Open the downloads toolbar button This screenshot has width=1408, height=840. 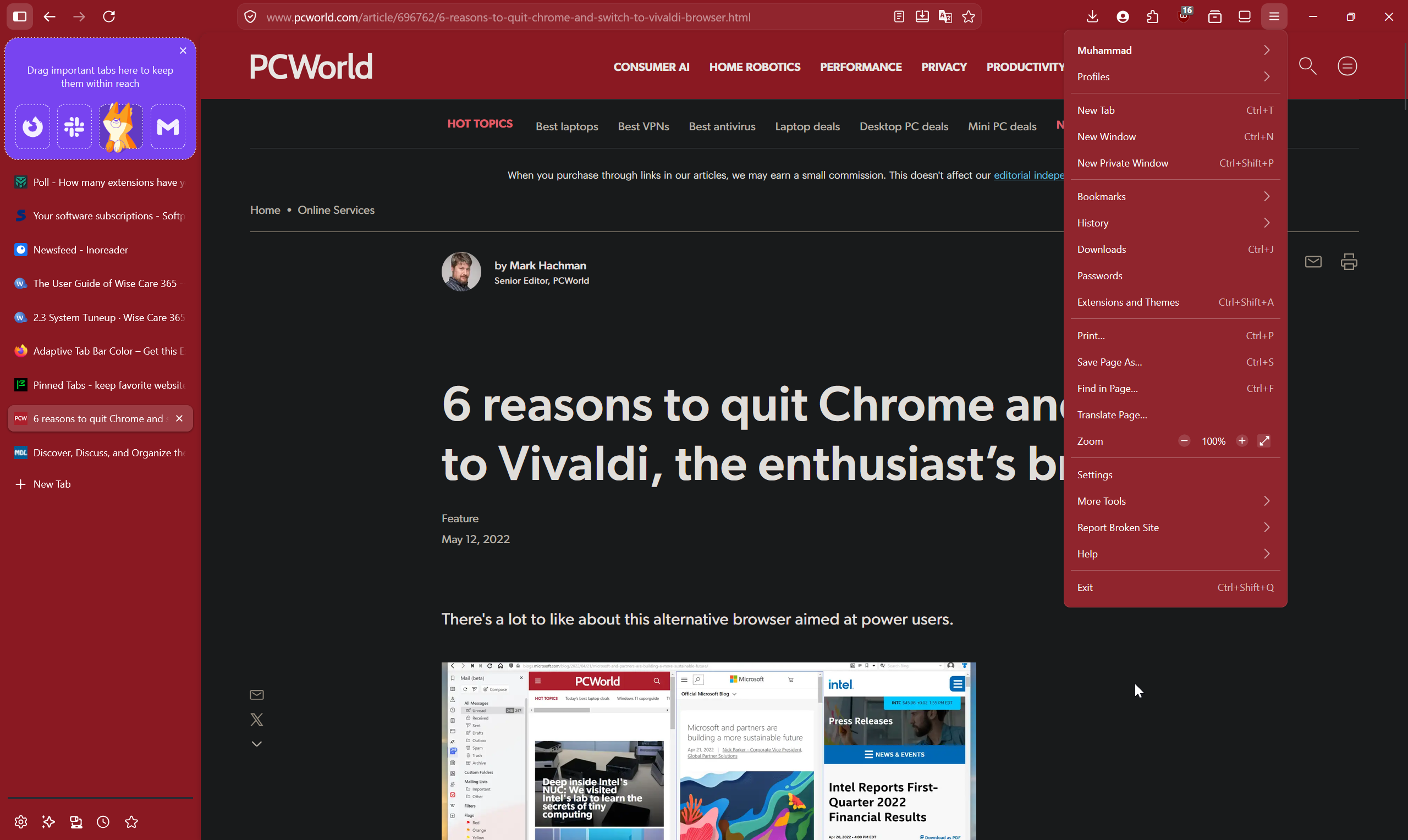pos(1093,17)
